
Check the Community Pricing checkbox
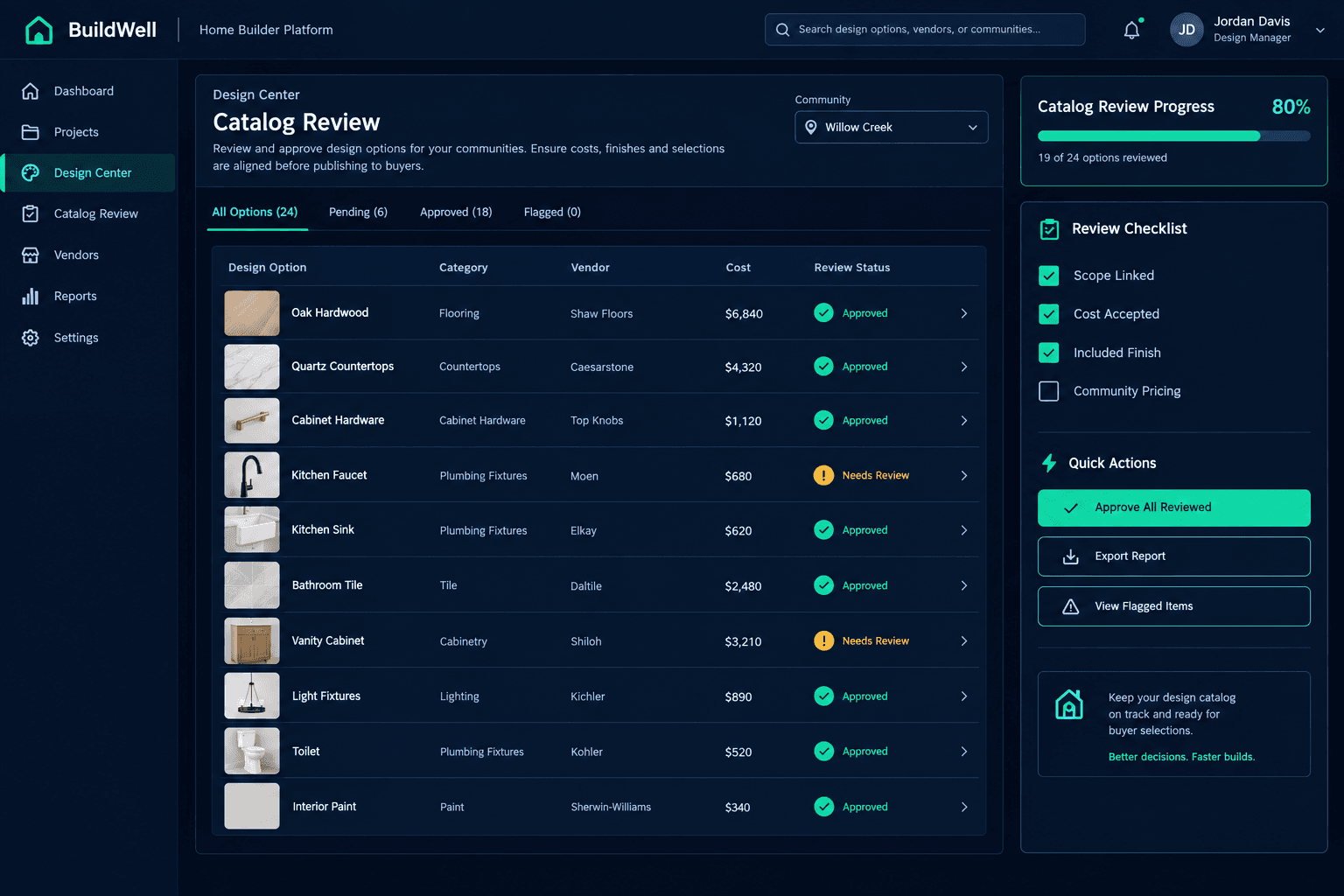pos(1048,391)
